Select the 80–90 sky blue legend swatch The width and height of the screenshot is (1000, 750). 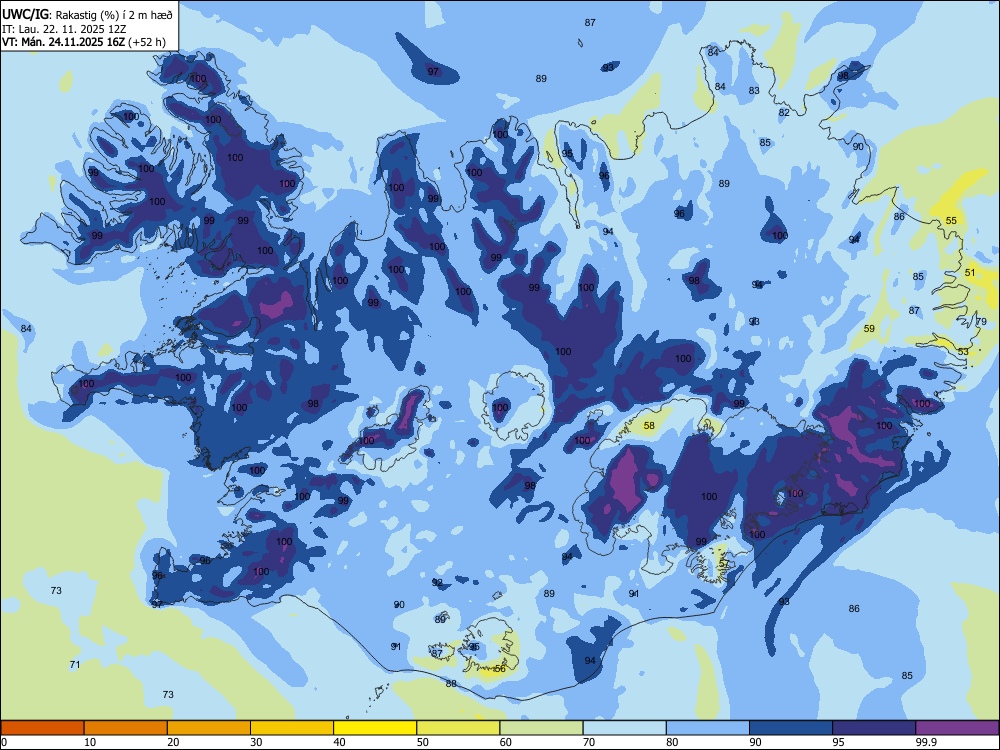708,728
